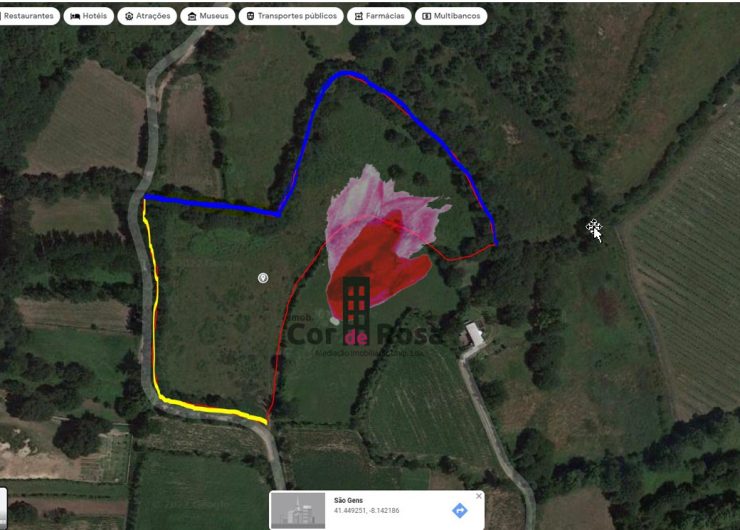Select the gray location pin on the field
Viewport: 740px width, 530px height.
263,278
